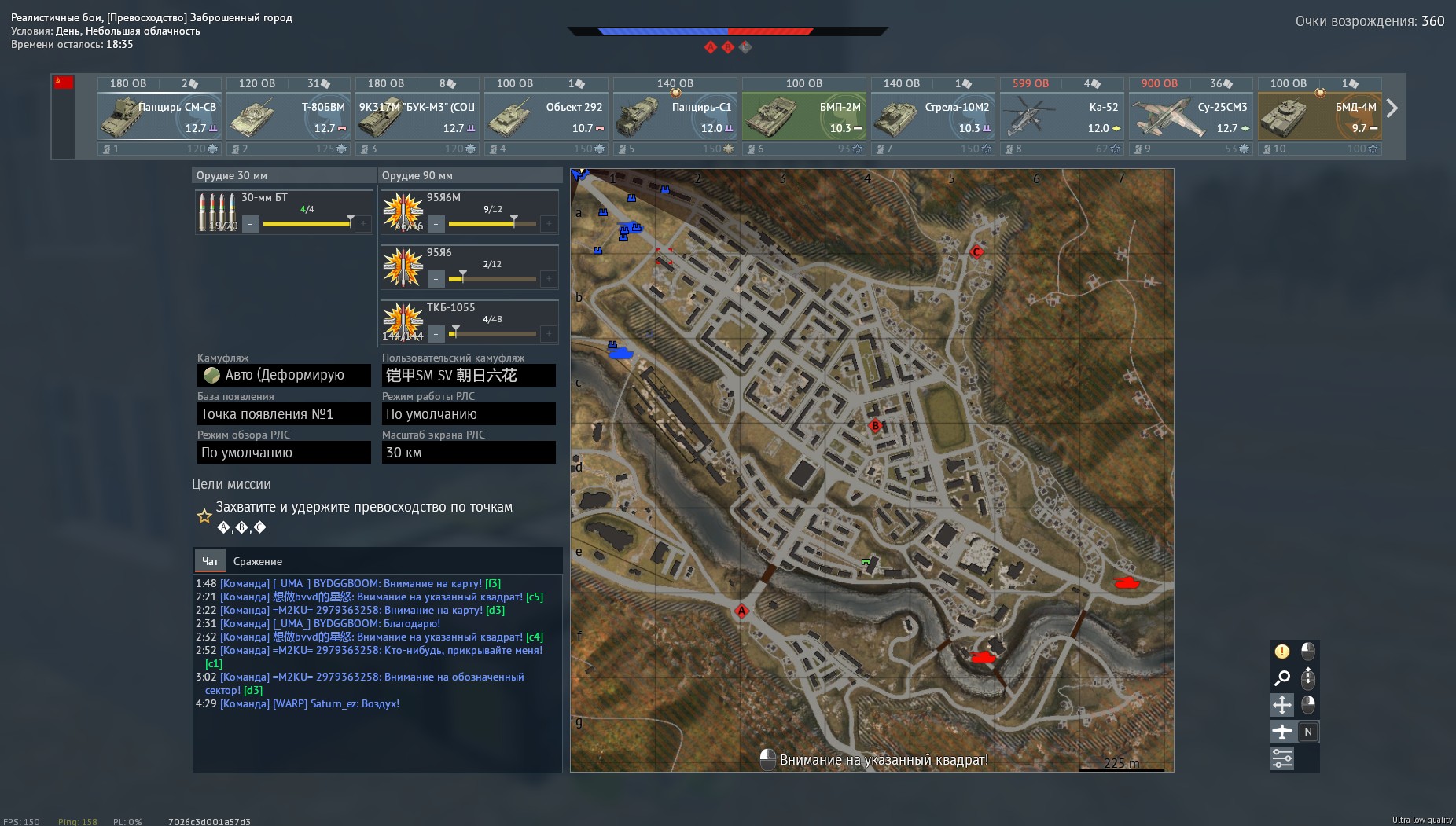Decrease ТКБ-1055 missile count
Image resolution: width=1456 pixels, height=826 pixels.
tap(436, 334)
